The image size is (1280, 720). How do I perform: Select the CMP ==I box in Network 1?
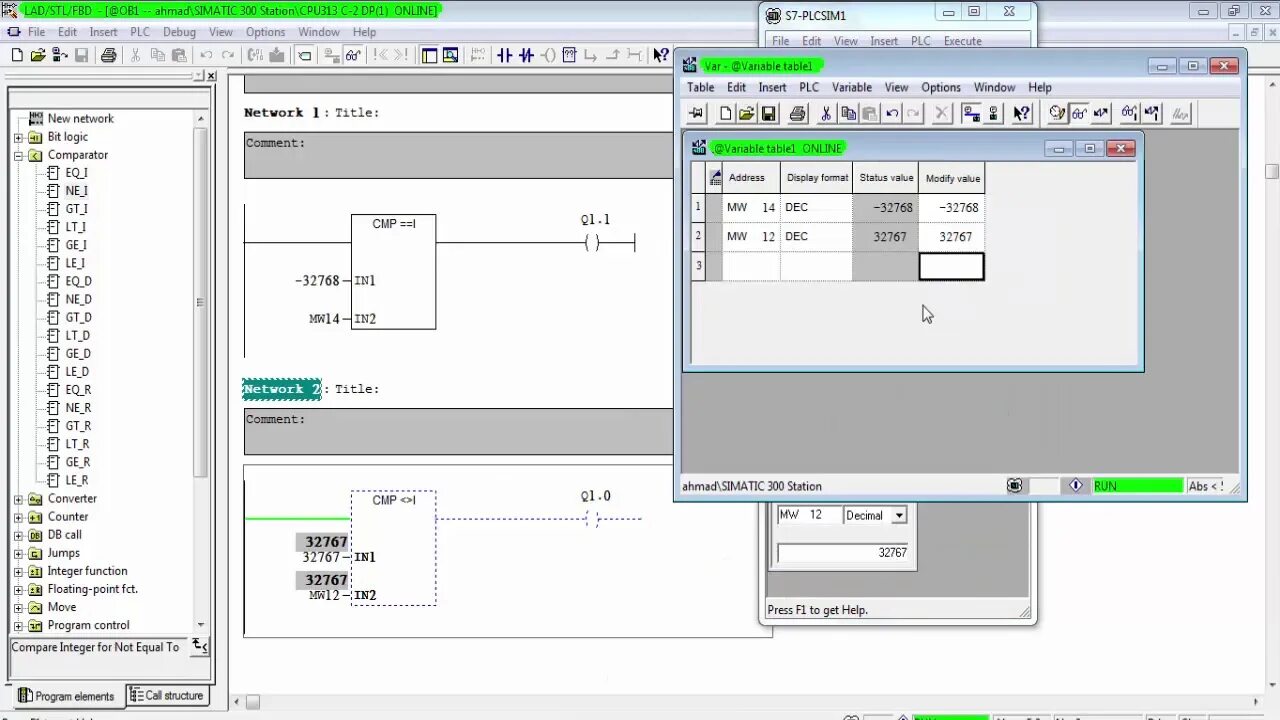pyautogui.click(x=393, y=271)
